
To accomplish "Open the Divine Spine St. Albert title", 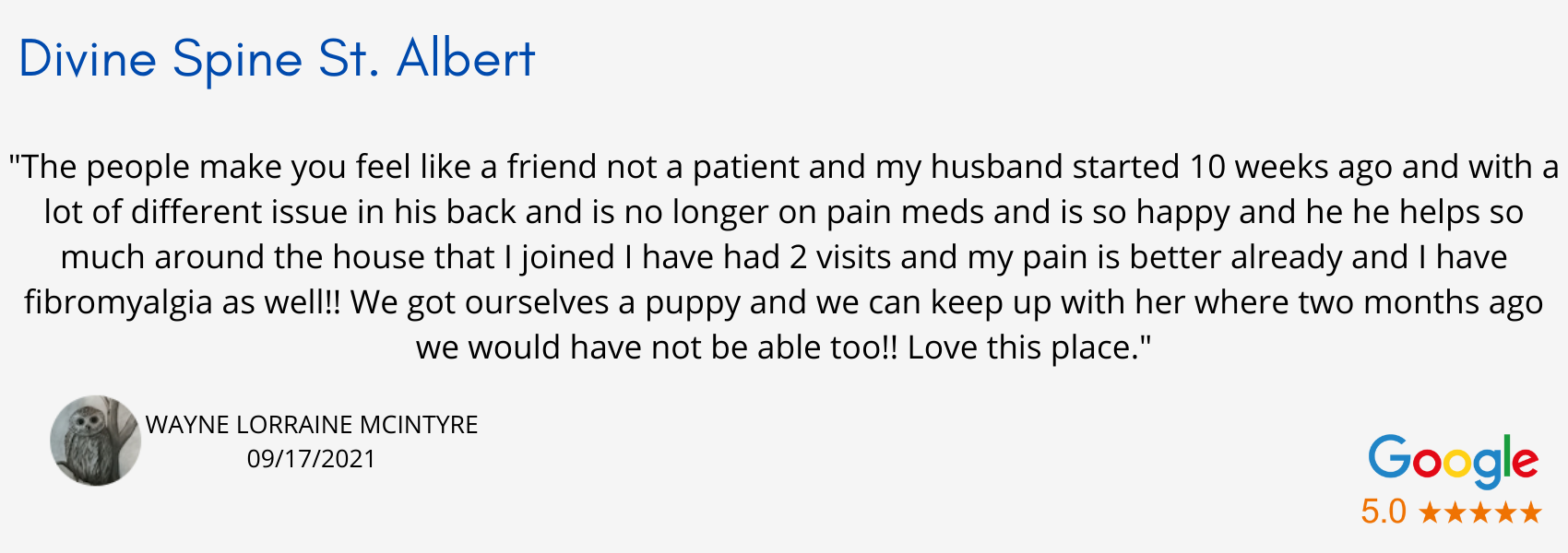I will 277,59.
